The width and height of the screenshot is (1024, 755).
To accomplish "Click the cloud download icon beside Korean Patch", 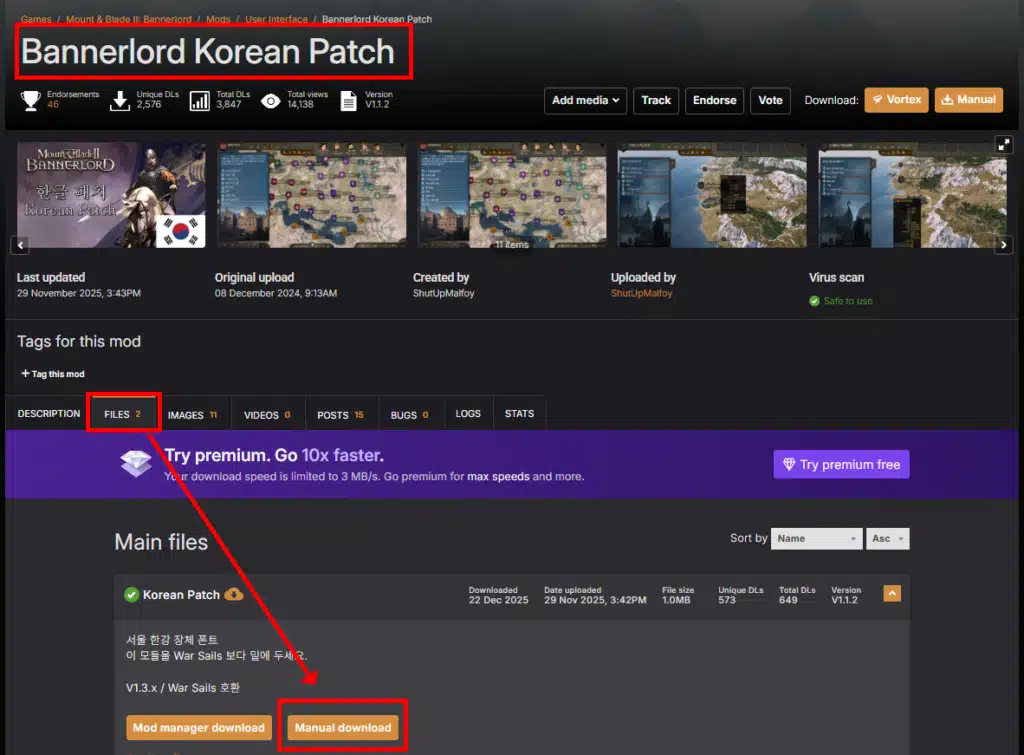I will [234, 594].
